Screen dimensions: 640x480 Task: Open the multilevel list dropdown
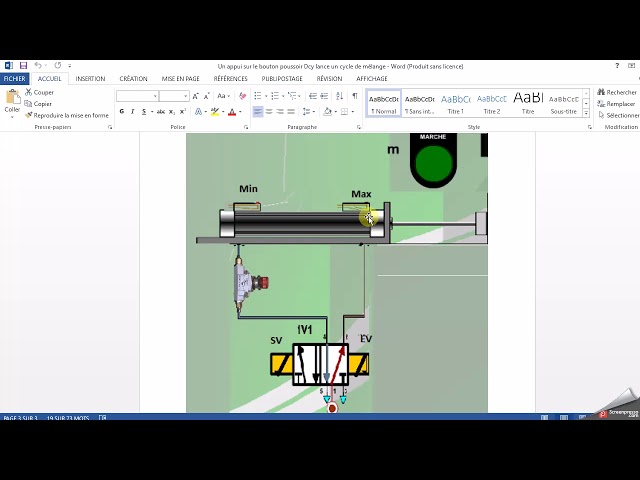(x=300, y=96)
